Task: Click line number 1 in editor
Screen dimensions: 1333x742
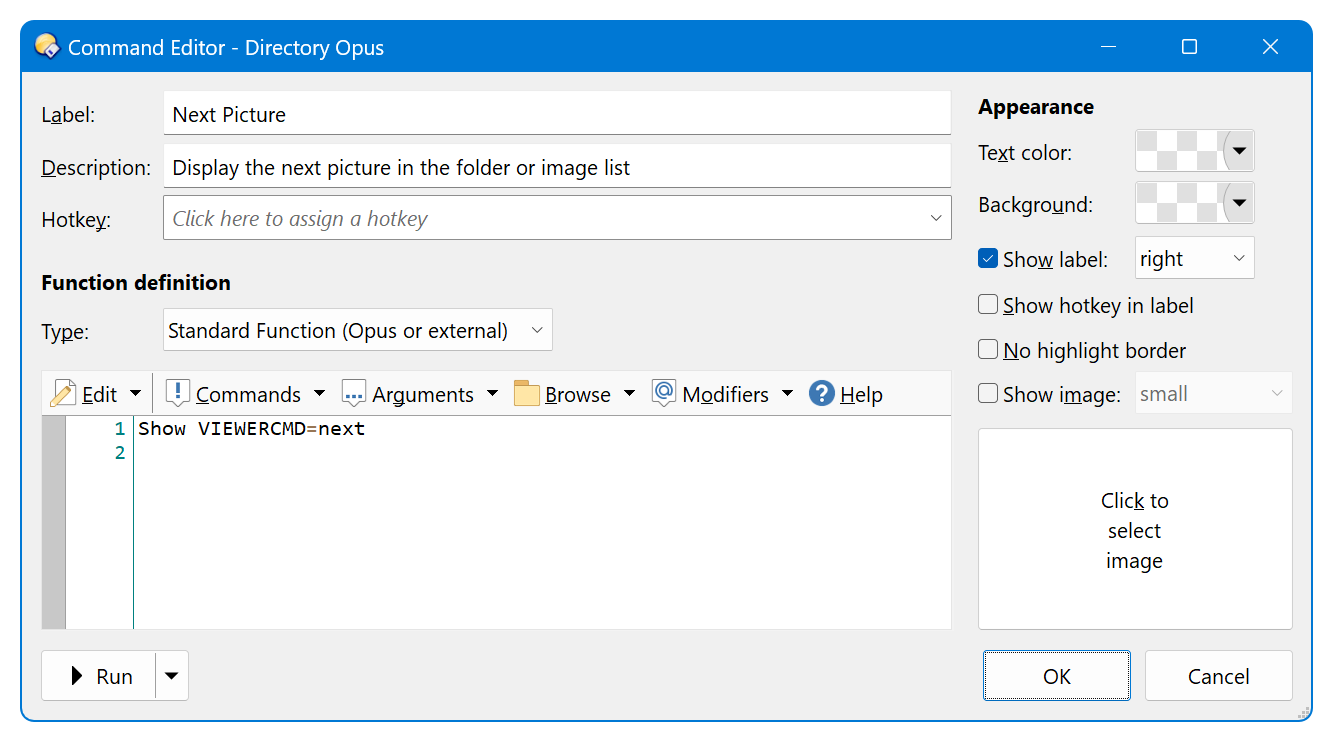Action: 120,428
